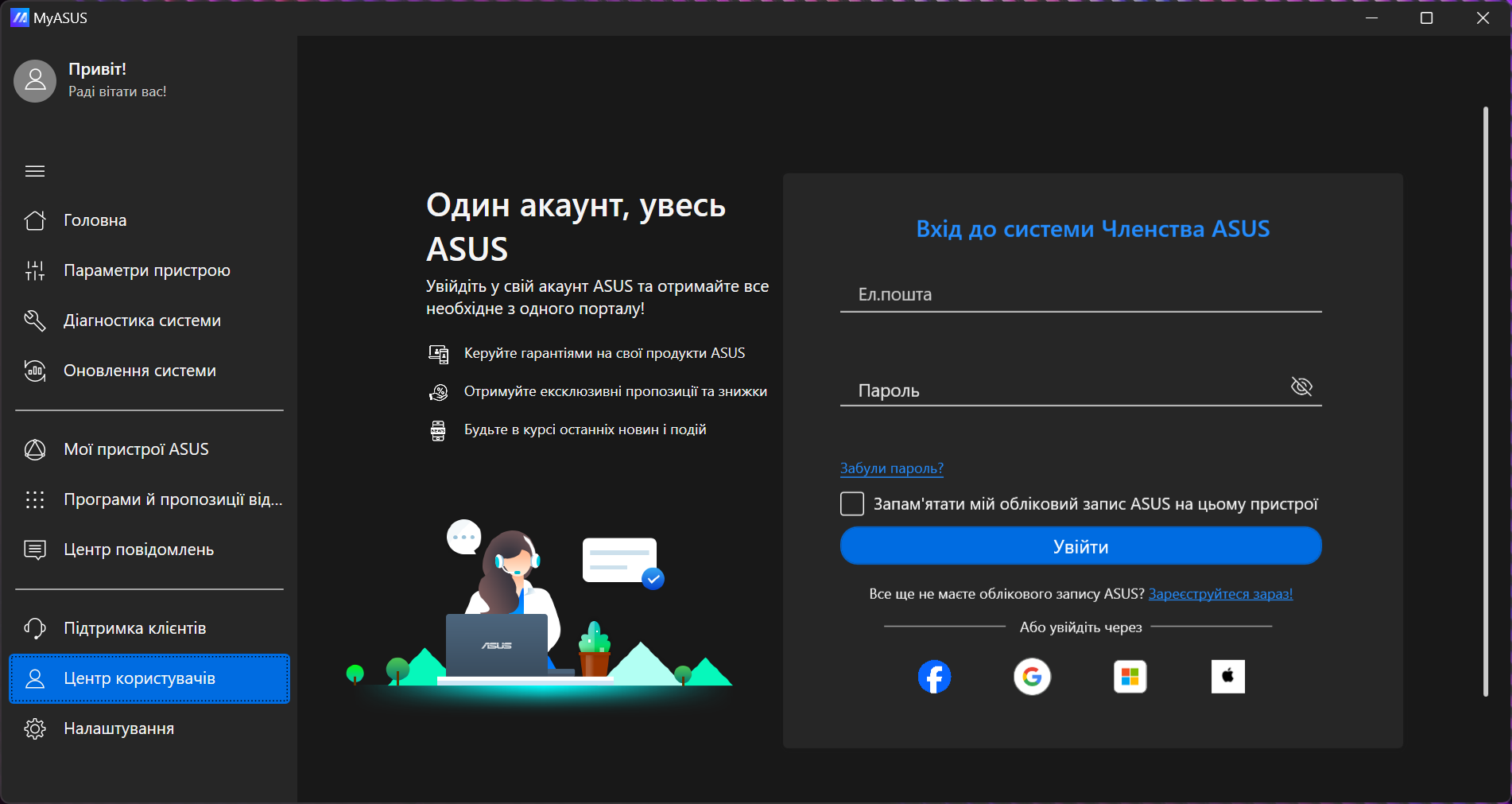Click the Параметри пристрою sliders icon
Image resolution: width=1512 pixels, height=804 pixels.
click(x=35, y=270)
